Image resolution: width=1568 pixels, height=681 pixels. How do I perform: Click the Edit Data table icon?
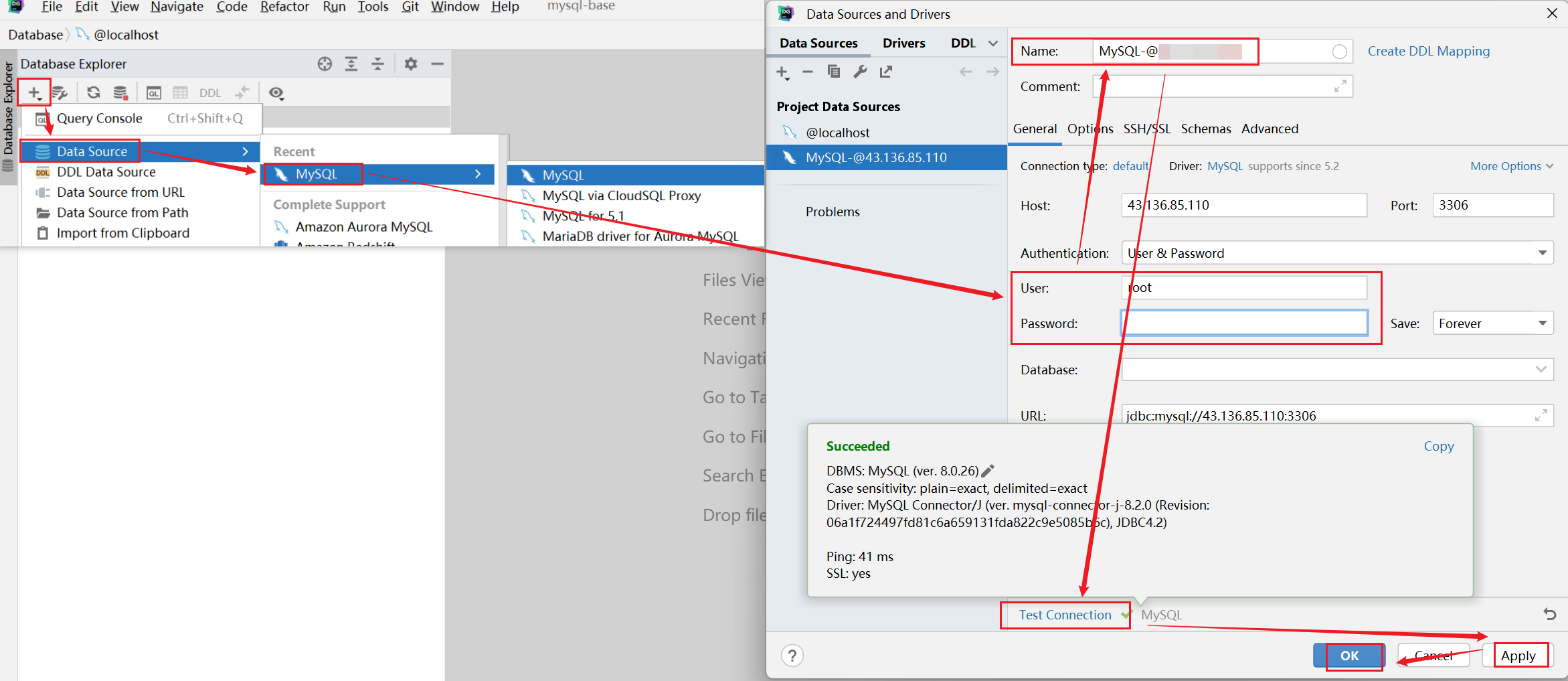(x=181, y=92)
